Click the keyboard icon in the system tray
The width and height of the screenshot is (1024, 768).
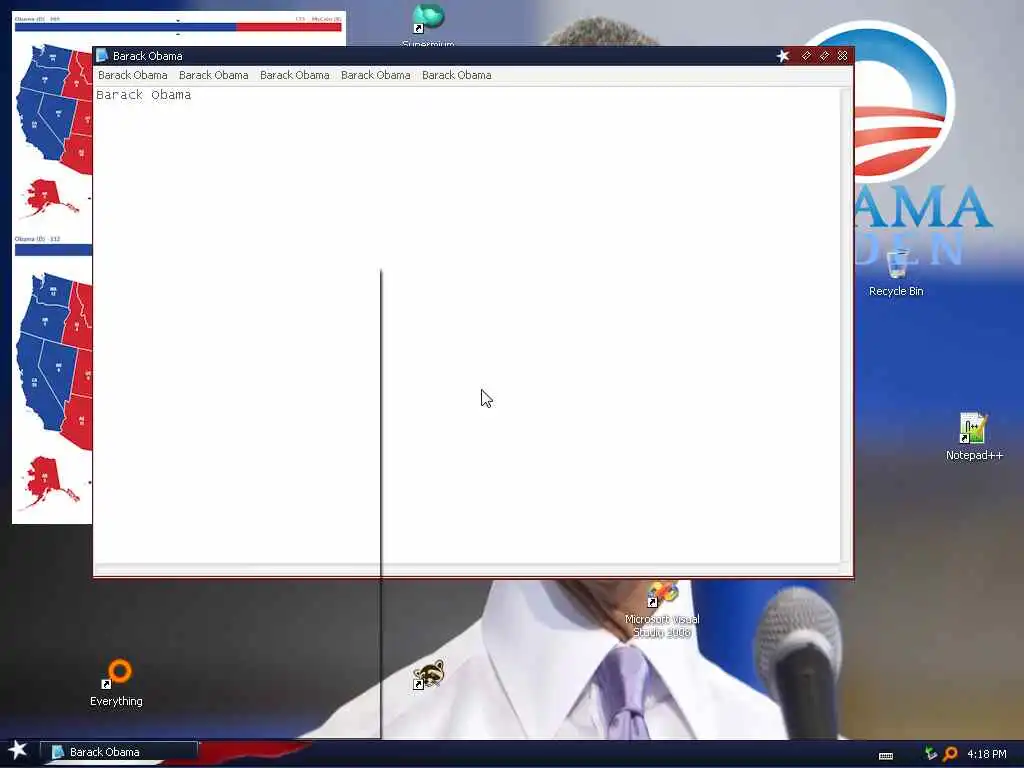coord(886,756)
